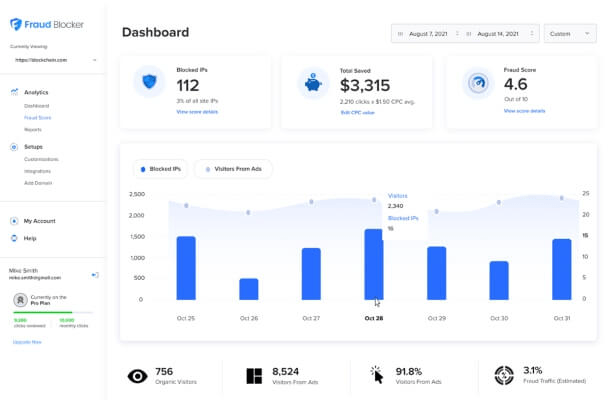Open the My Account menu item
Screen dimensions: 608x400
pyautogui.click(x=40, y=221)
